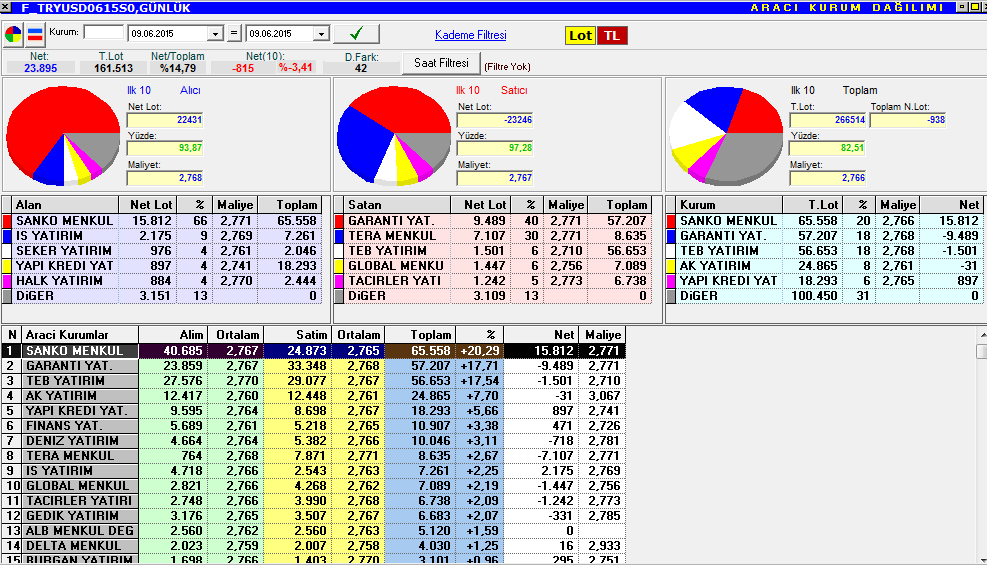This screenshot has height=565, width=987.
Task: Open the pie chart view icon
Action: click(x=13, y=35)
